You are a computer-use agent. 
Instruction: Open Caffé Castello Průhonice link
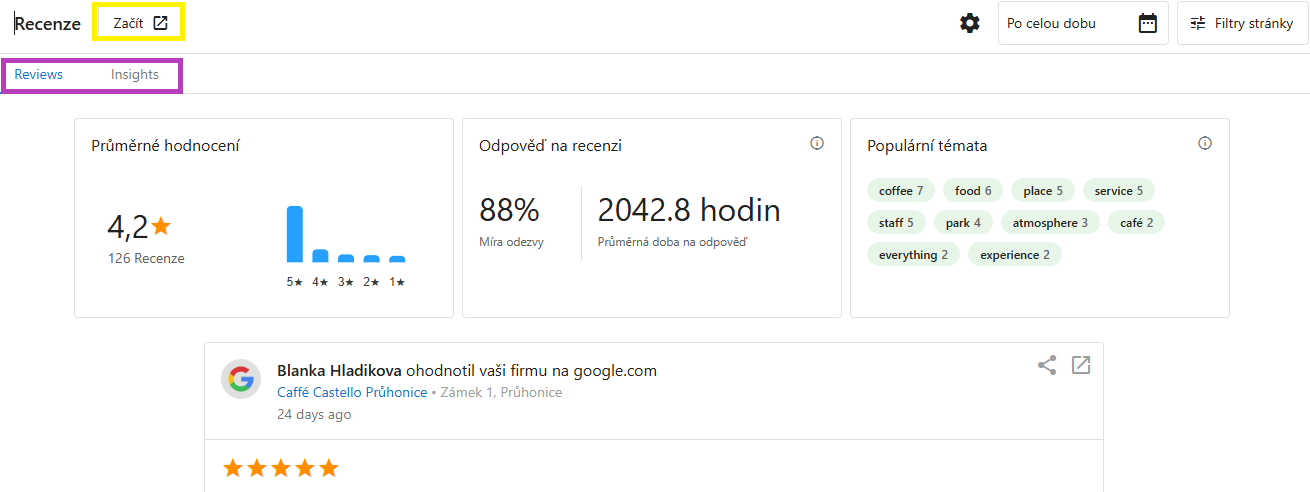352,393
